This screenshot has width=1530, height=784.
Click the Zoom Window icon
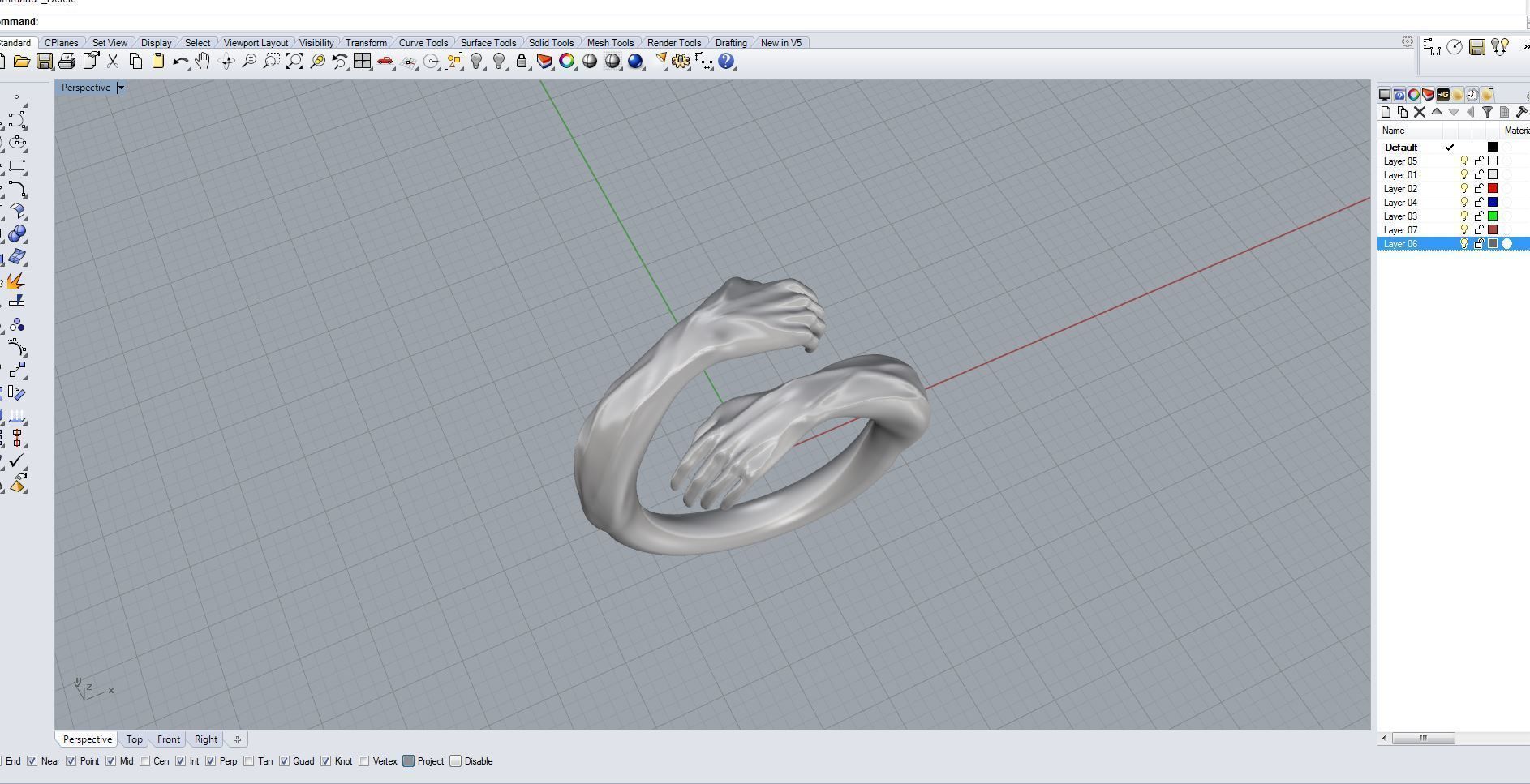tap(272, 62)
